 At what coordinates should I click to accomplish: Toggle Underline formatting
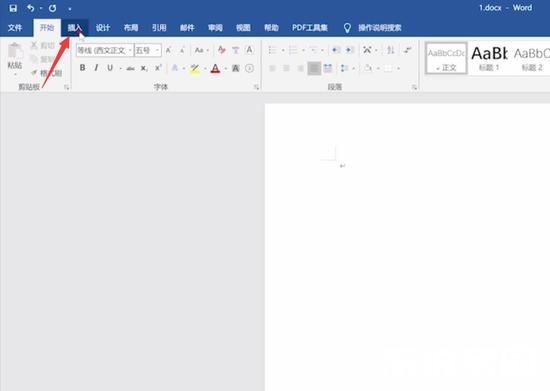pos(110,68)
